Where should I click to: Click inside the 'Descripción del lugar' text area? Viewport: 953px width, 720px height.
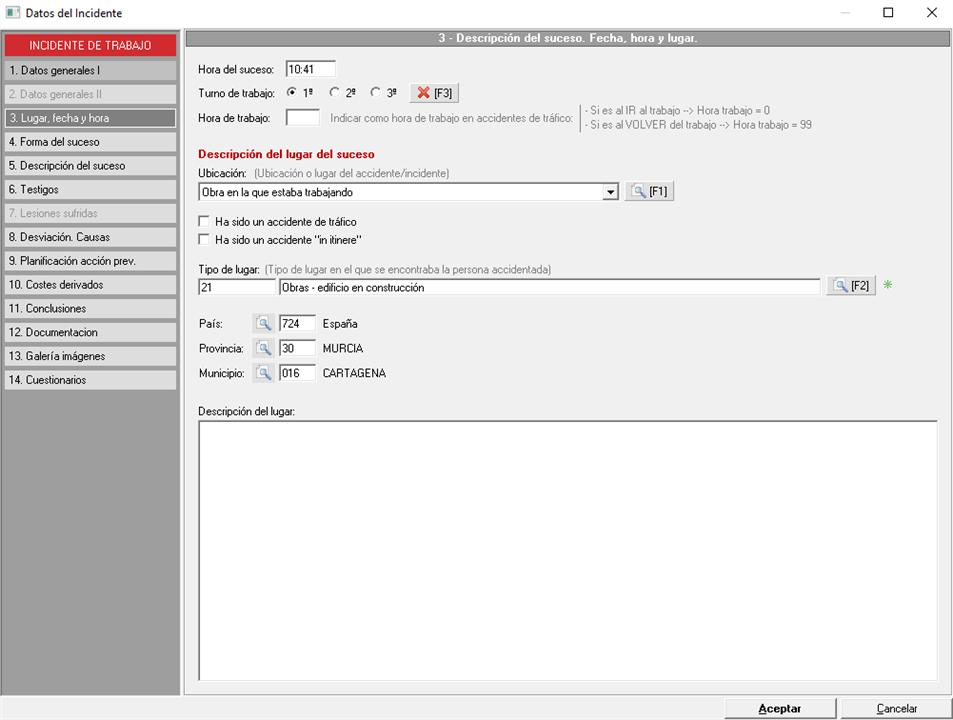coord(567,550)
